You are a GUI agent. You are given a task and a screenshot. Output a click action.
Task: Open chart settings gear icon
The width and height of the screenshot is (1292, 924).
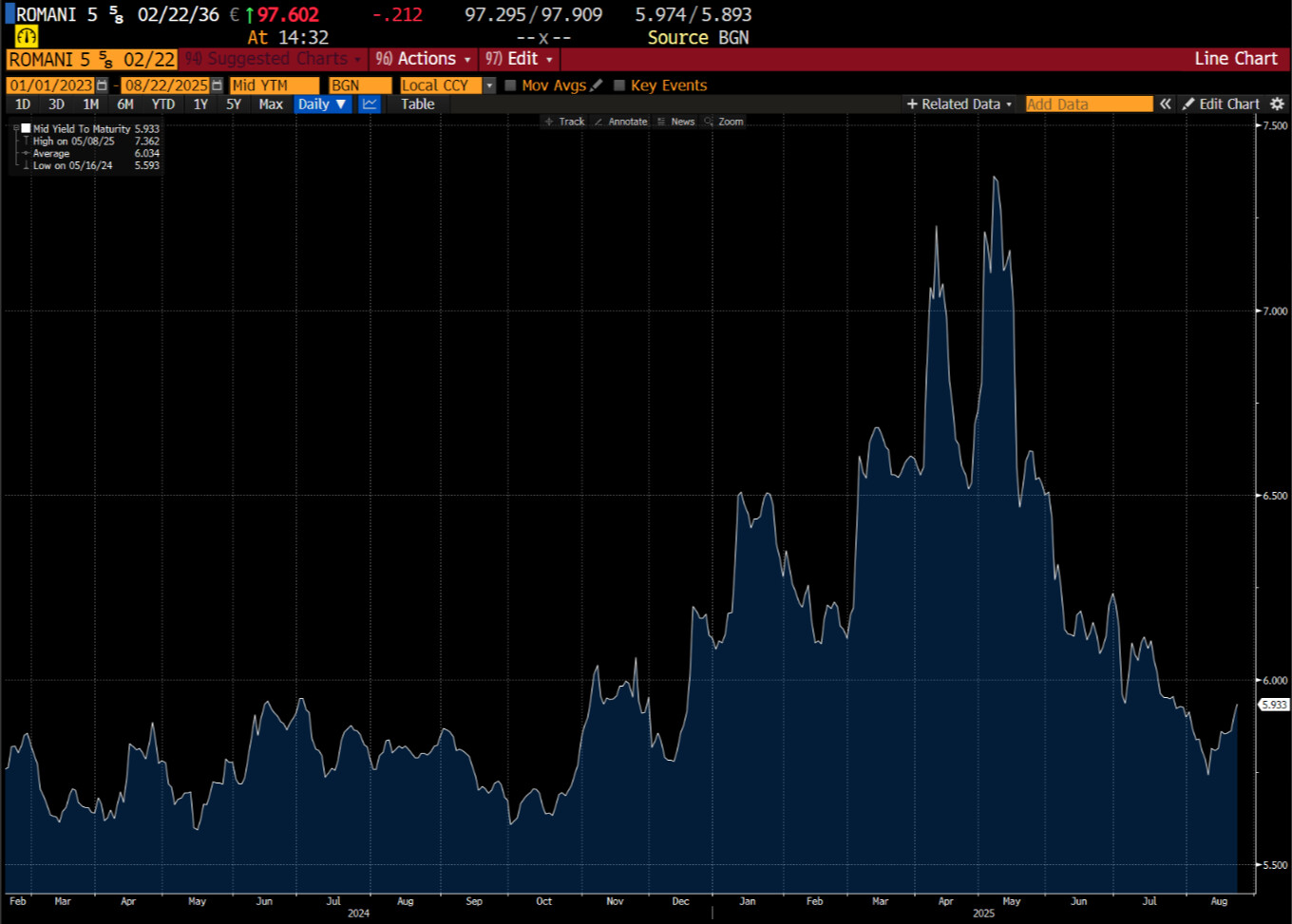tap(1277, 104)
